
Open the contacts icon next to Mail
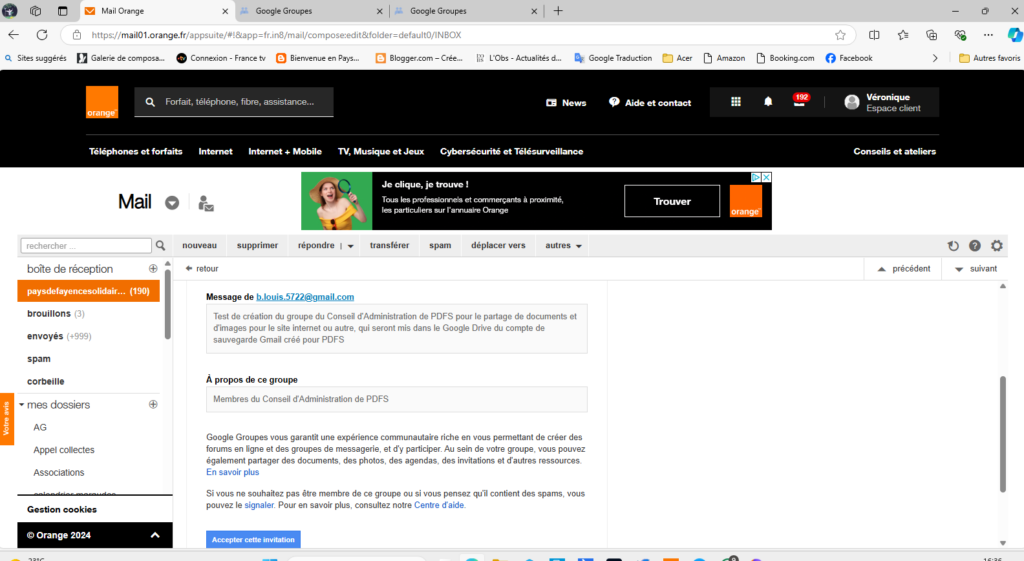(x=206, y=203)
